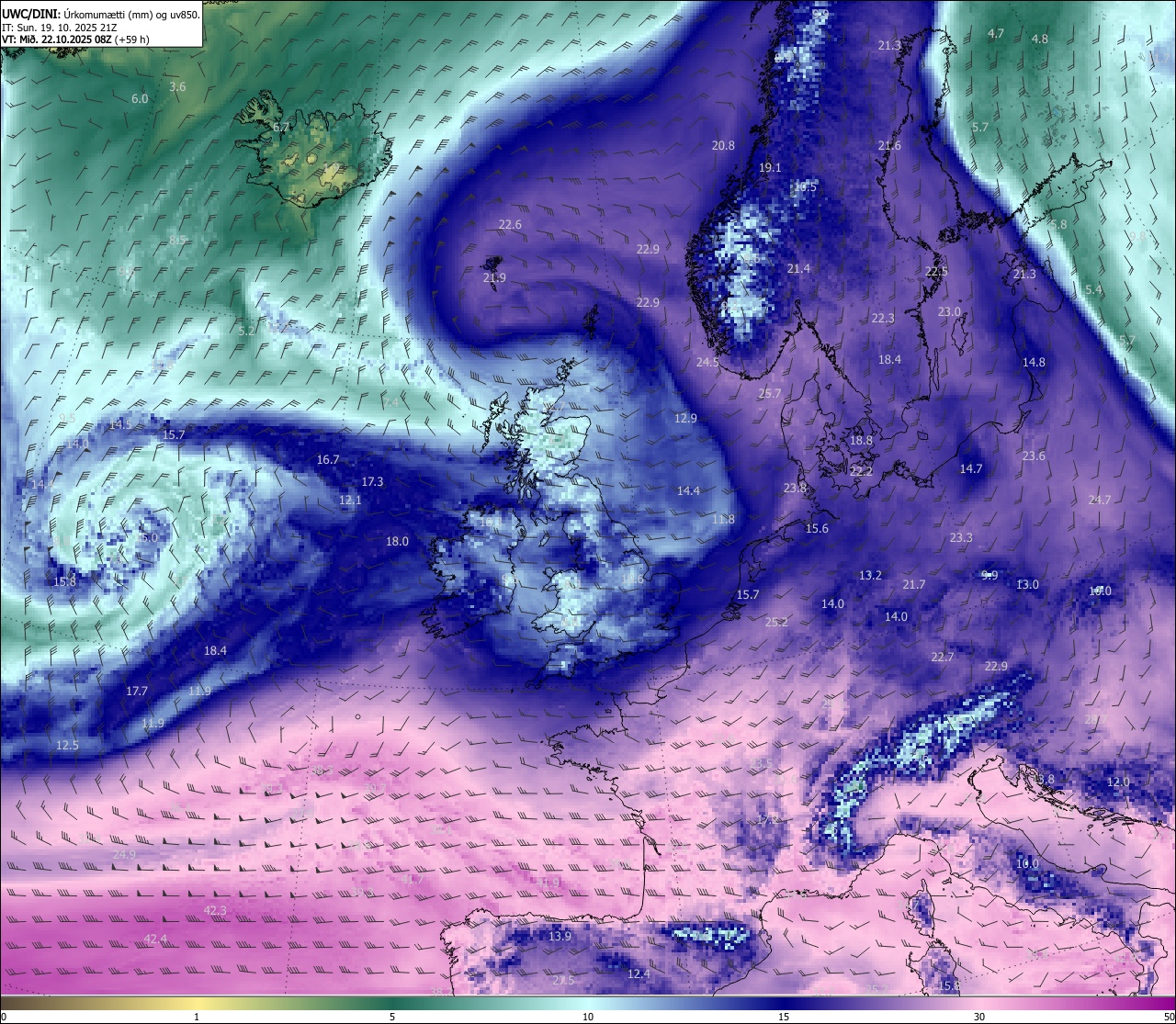Click the 24.5 value on the map
The height and width of the screenshot is (1024, 1176).
coord(707,363)
